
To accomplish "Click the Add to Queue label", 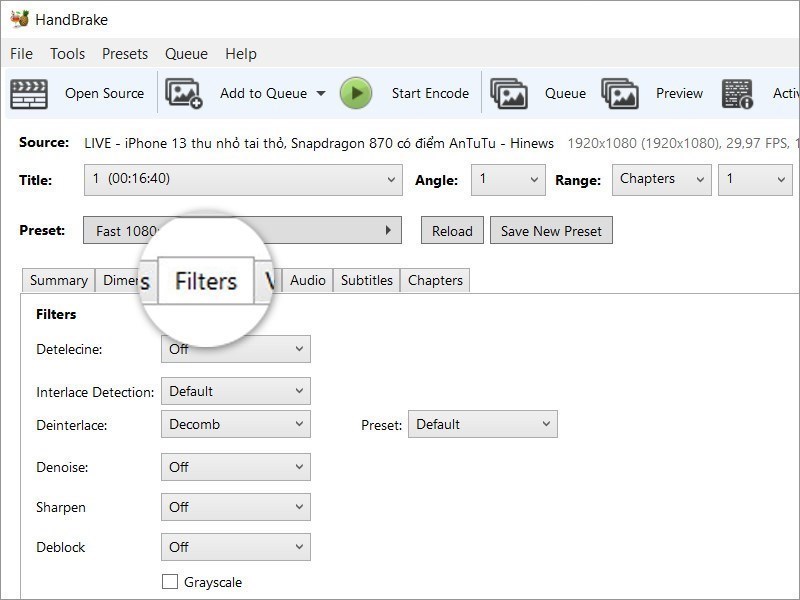I will pyautogui.click(x=263, y=93).
